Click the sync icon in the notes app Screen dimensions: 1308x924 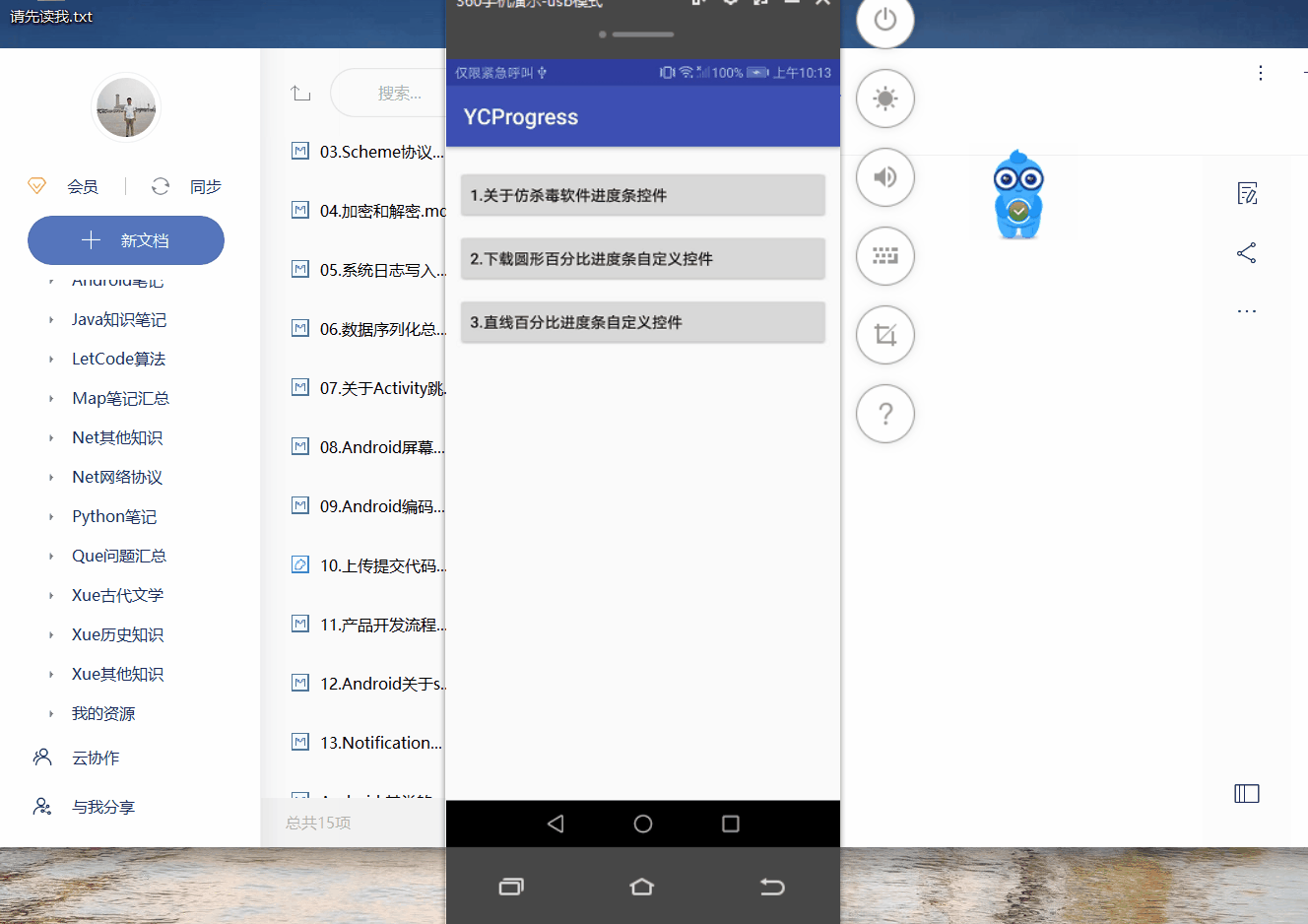(x=160, y=187)
